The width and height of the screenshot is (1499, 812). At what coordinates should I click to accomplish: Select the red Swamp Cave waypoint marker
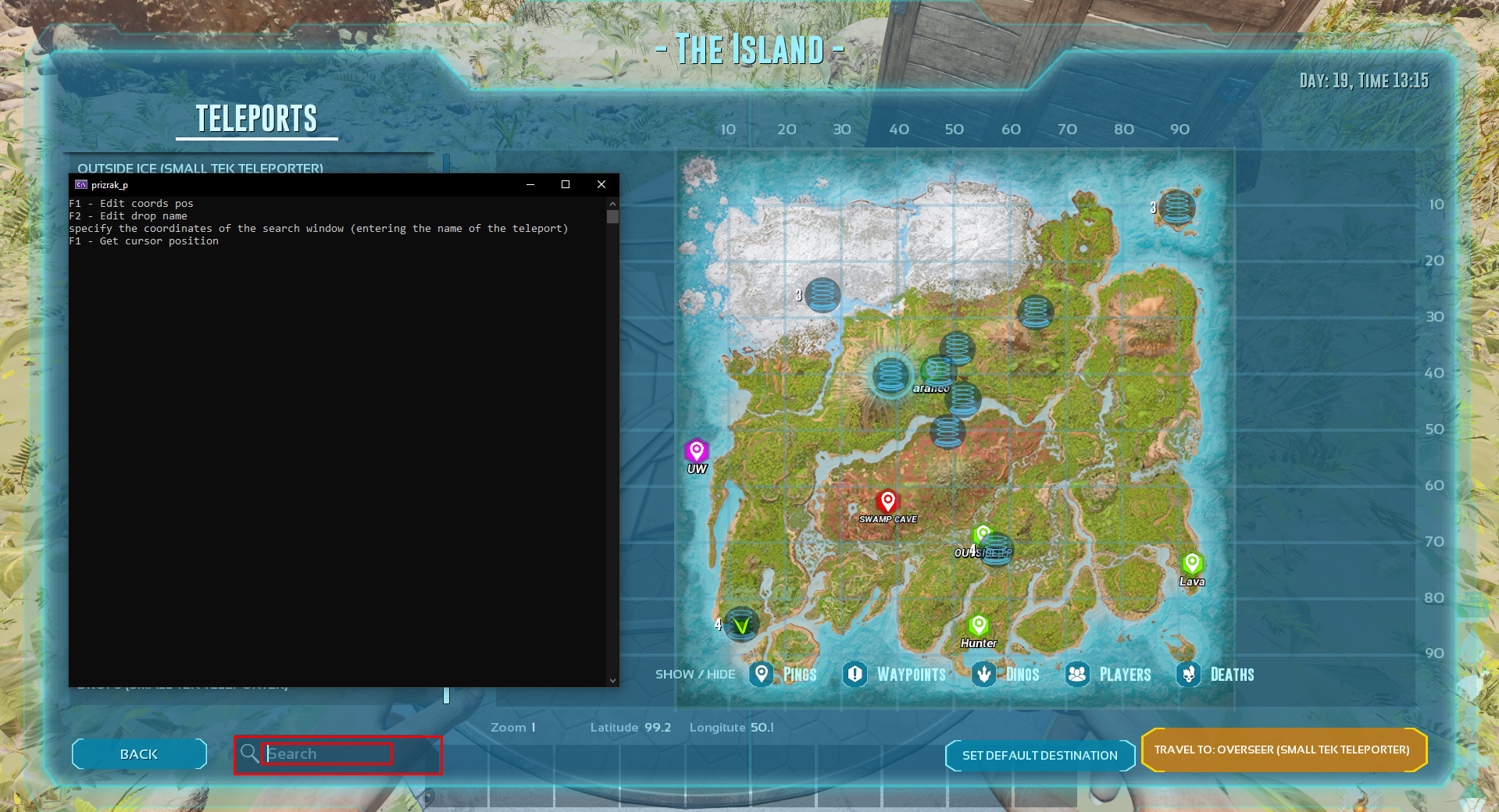[x=887, y=500]
